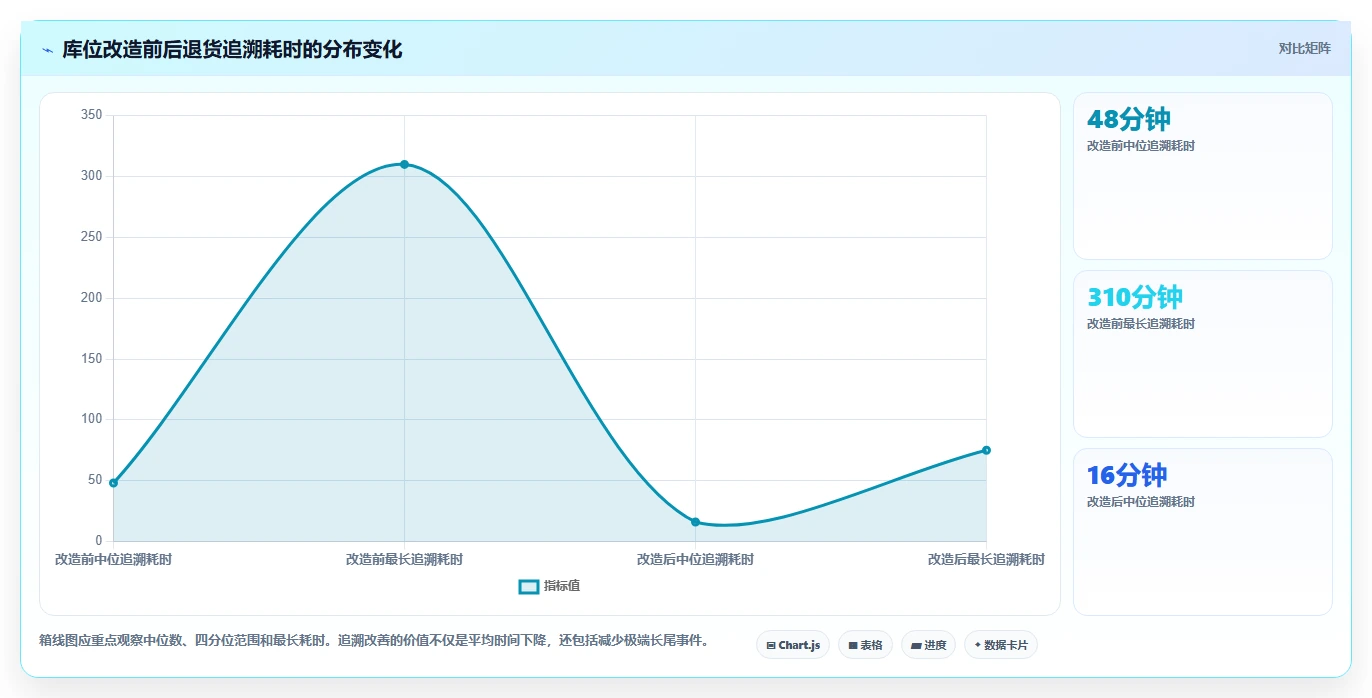
Task: Toggle the 指标值 legend item
Action: pyautogui.click(x=549, y=586)
